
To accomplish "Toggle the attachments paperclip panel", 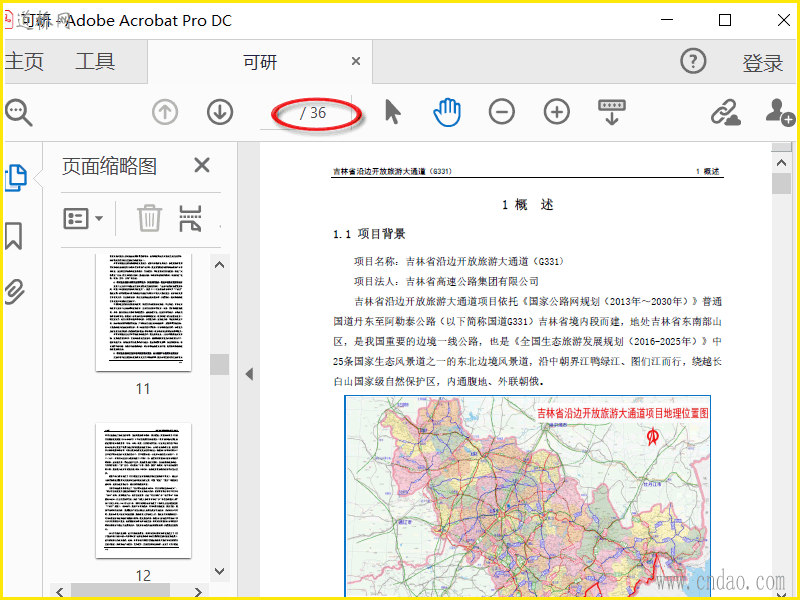I will (14, 292).
